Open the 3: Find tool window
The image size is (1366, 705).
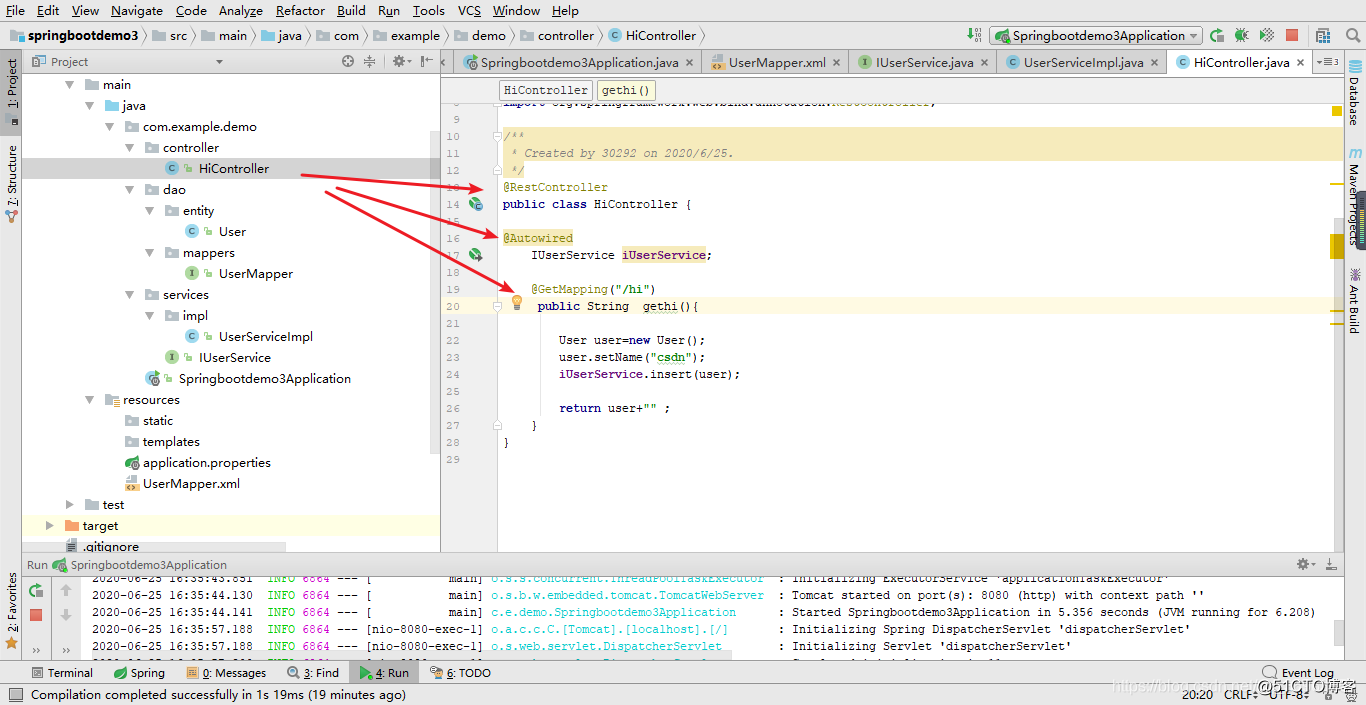(x=313, y=673)
